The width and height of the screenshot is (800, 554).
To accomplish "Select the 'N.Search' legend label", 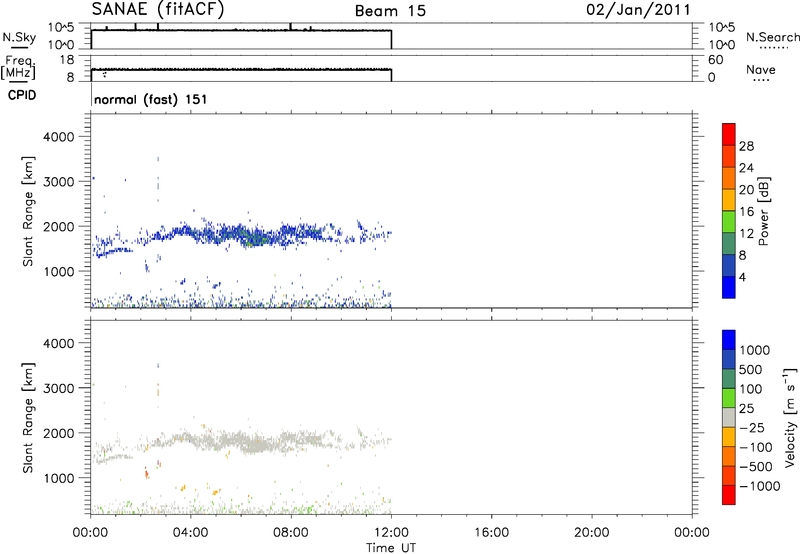I will tap(772, 37).
